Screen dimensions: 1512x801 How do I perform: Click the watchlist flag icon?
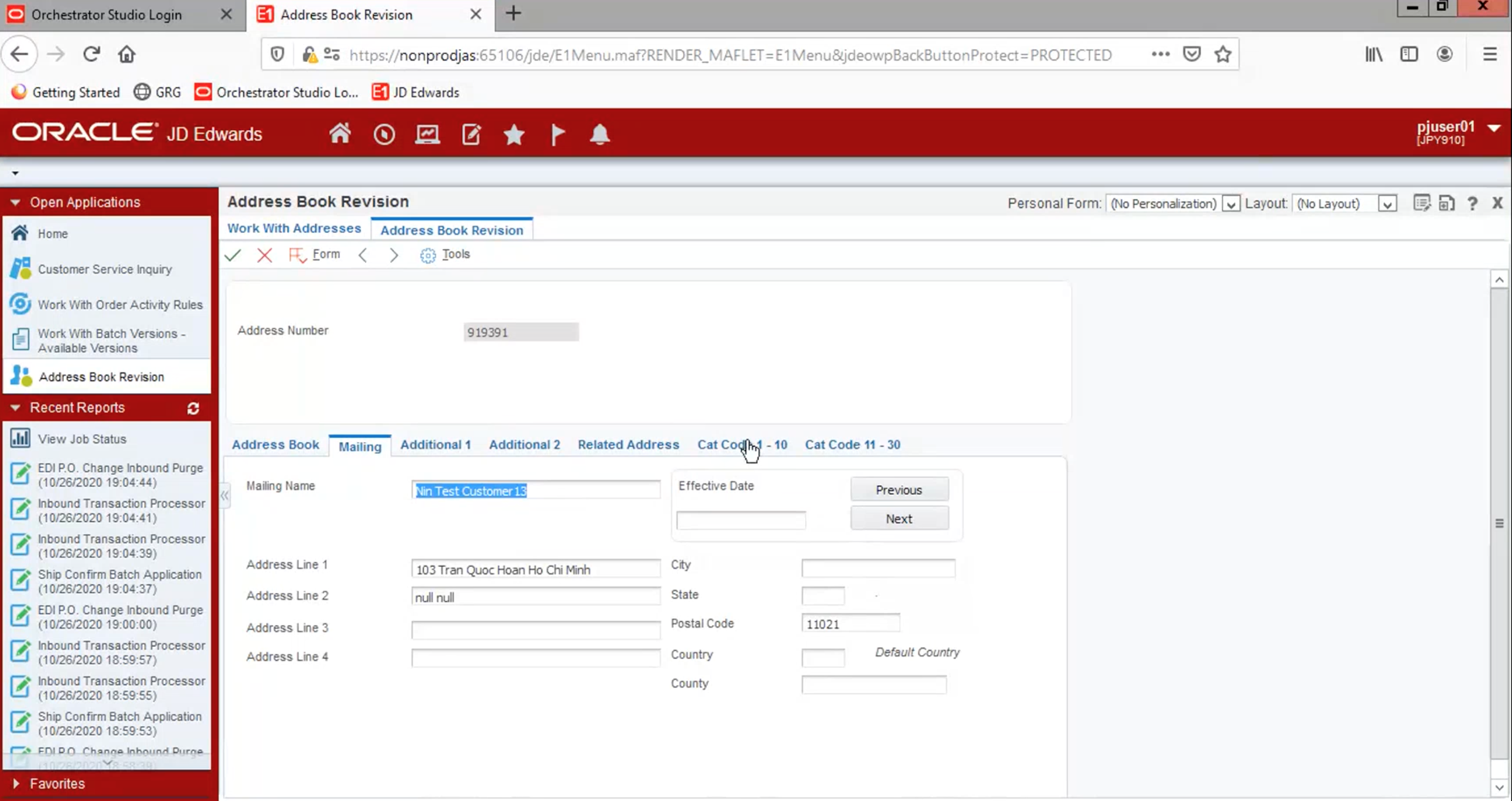557,134
